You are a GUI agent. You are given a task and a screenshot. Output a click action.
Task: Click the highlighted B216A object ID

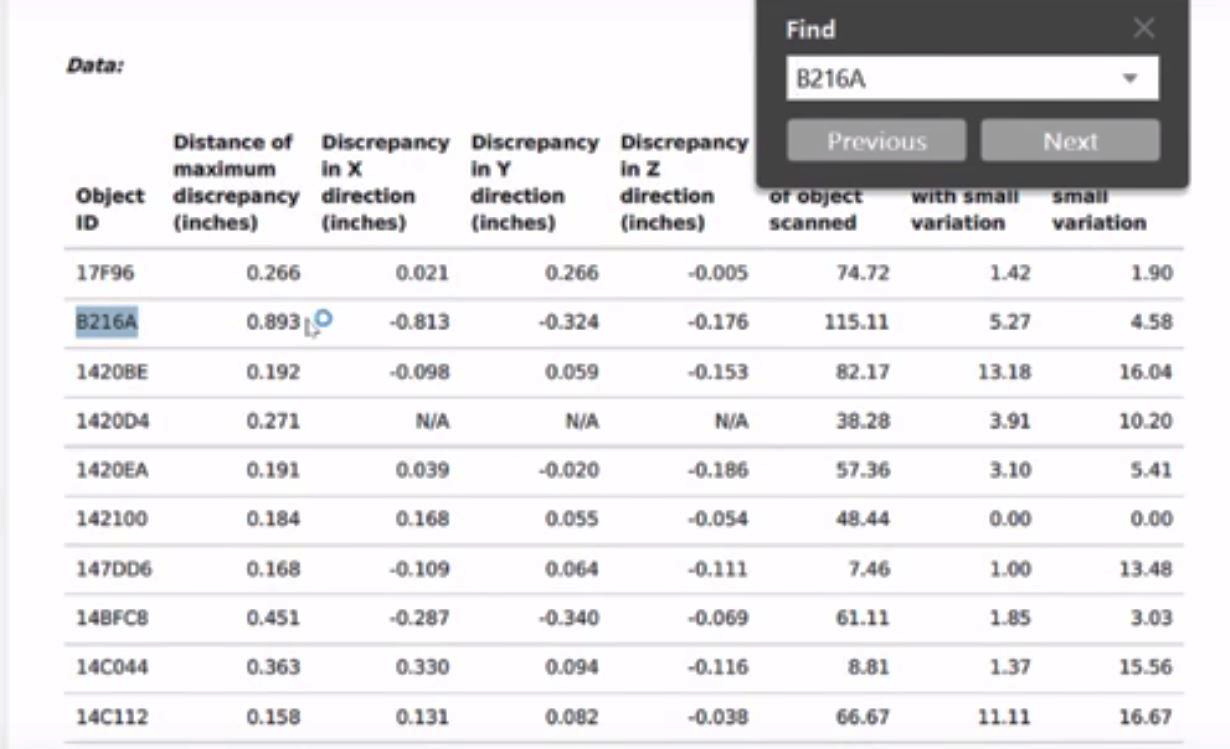click(x=107, y=322)
